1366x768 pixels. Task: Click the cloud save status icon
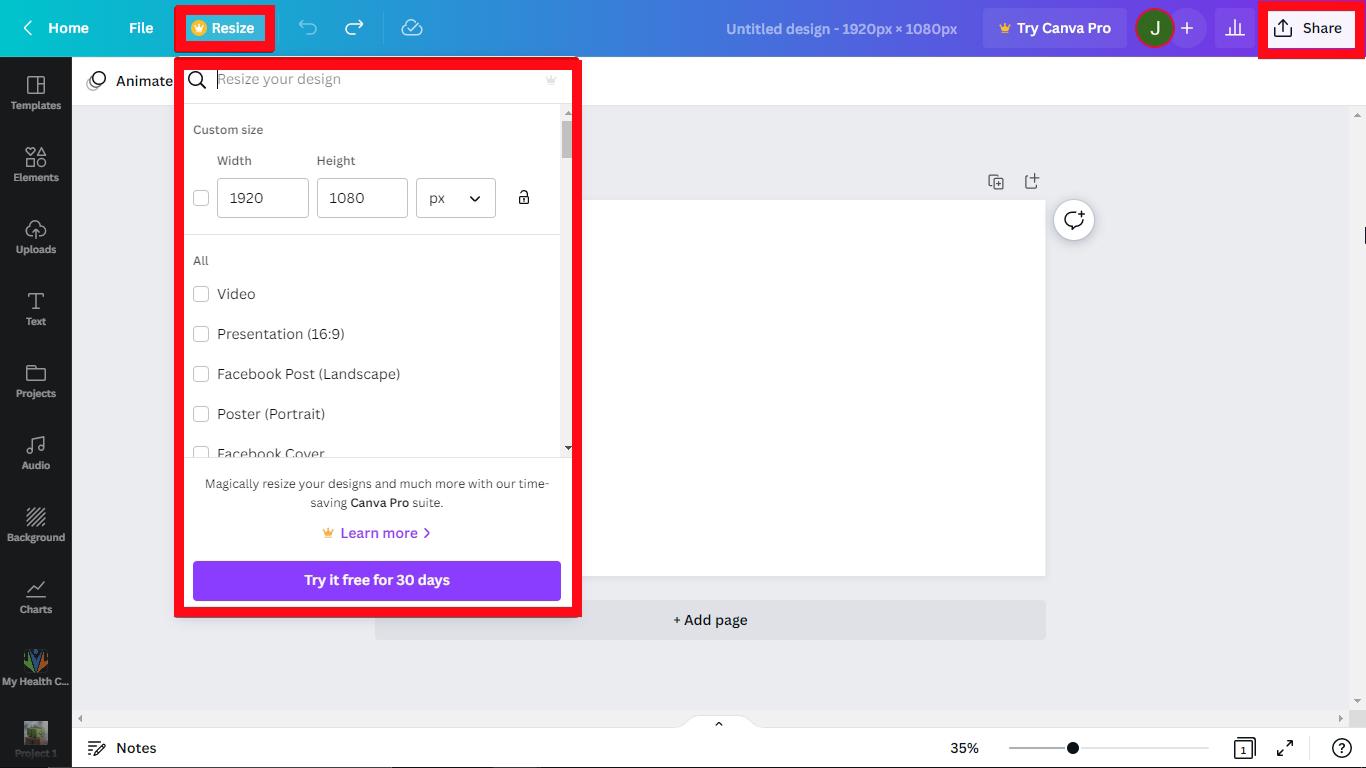pos(412,28)
